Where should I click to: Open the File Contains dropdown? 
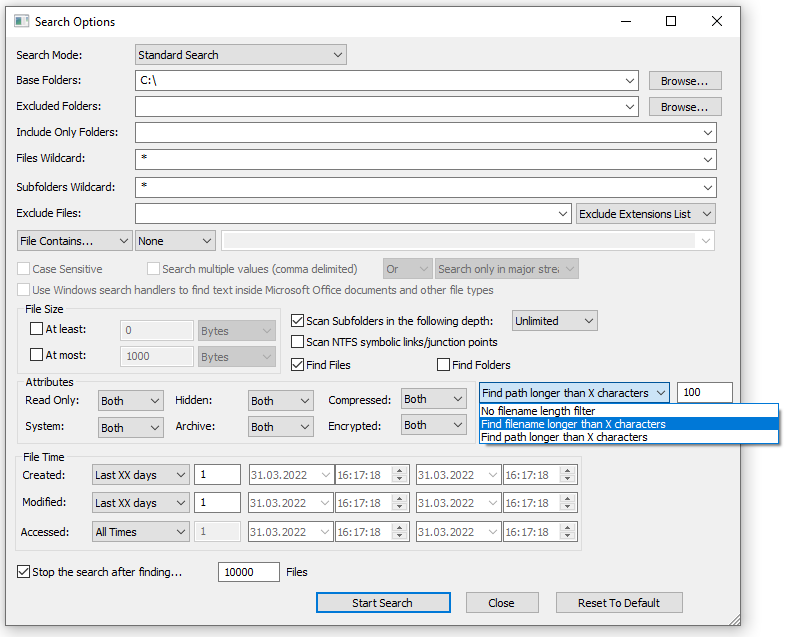click(x=74, y=241)
